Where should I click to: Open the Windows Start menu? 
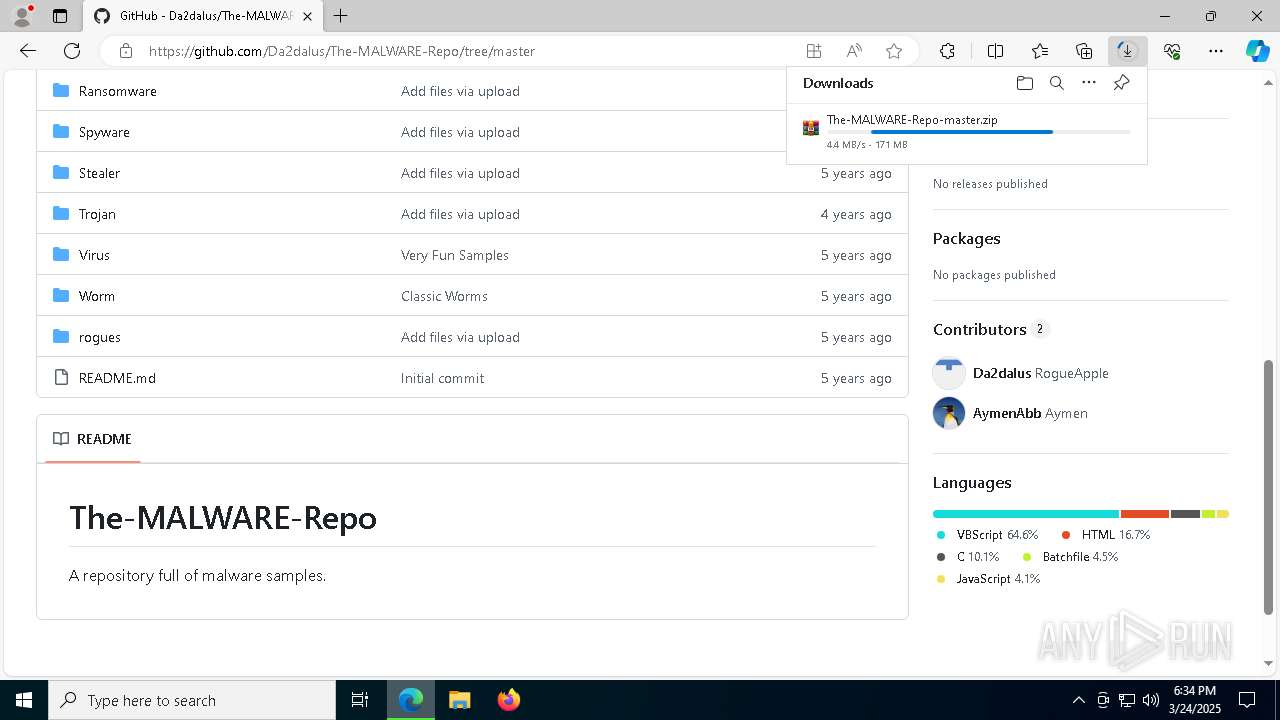(x=24, y=700)
